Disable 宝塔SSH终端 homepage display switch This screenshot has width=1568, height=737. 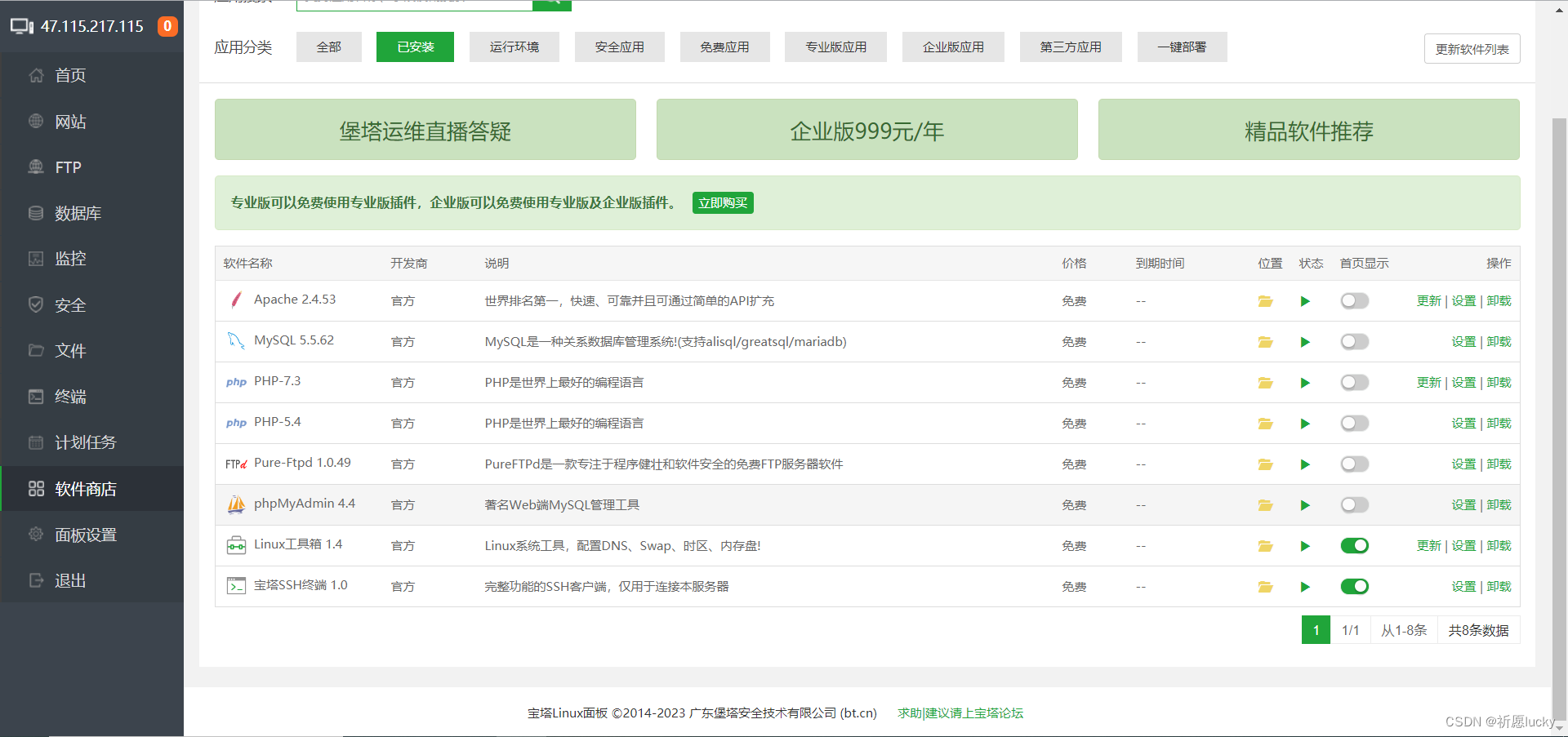point(1354,587)
